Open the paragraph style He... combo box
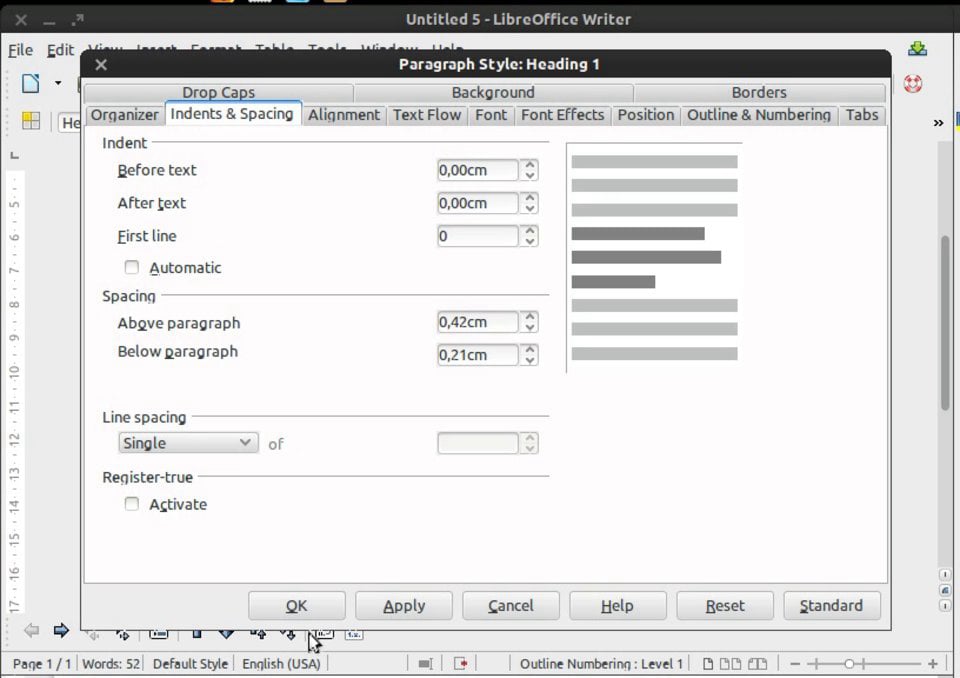This screenshot has height=678, width=960. 70,122
